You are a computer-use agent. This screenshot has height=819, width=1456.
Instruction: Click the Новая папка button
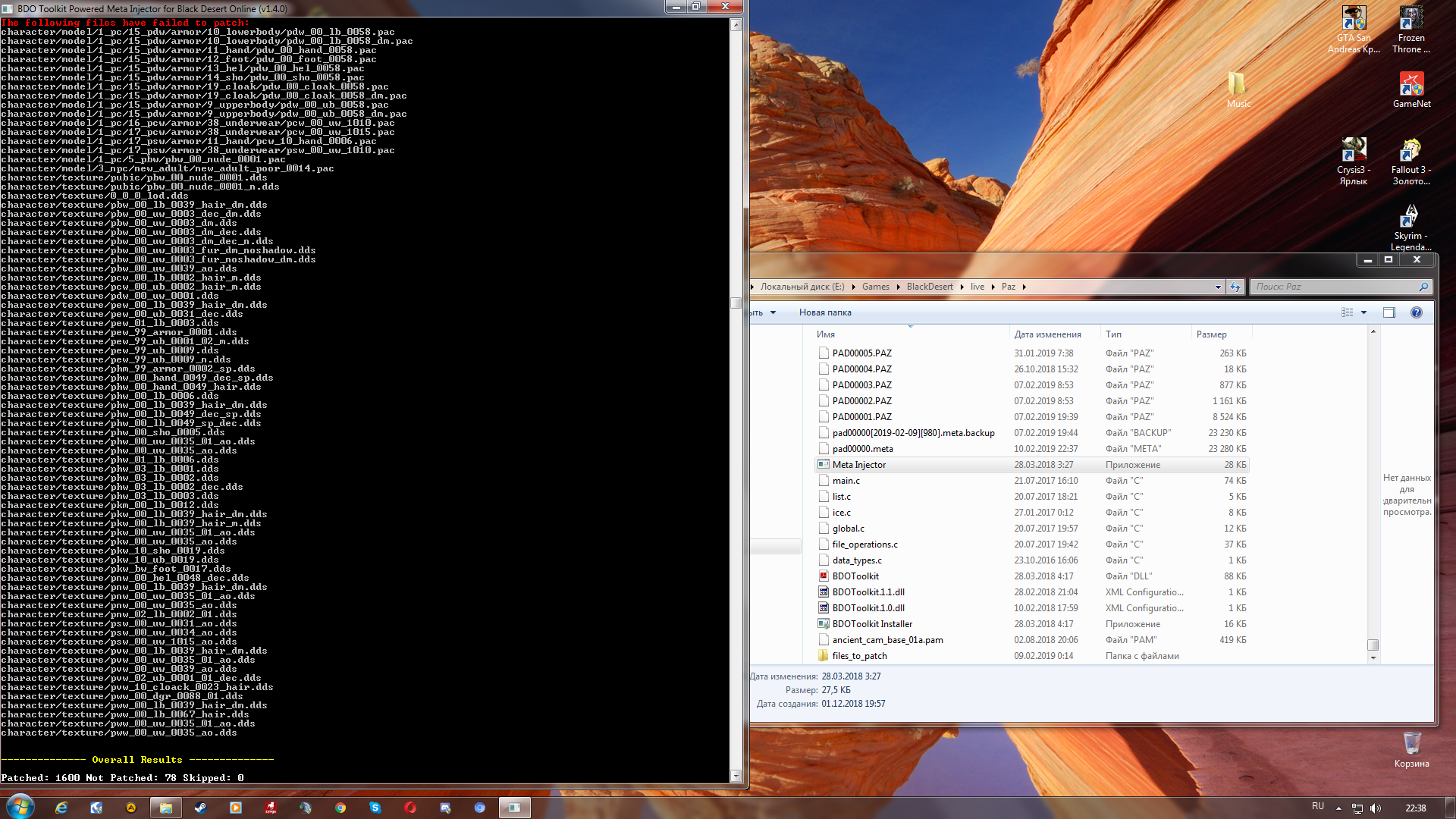coord(824,312)
